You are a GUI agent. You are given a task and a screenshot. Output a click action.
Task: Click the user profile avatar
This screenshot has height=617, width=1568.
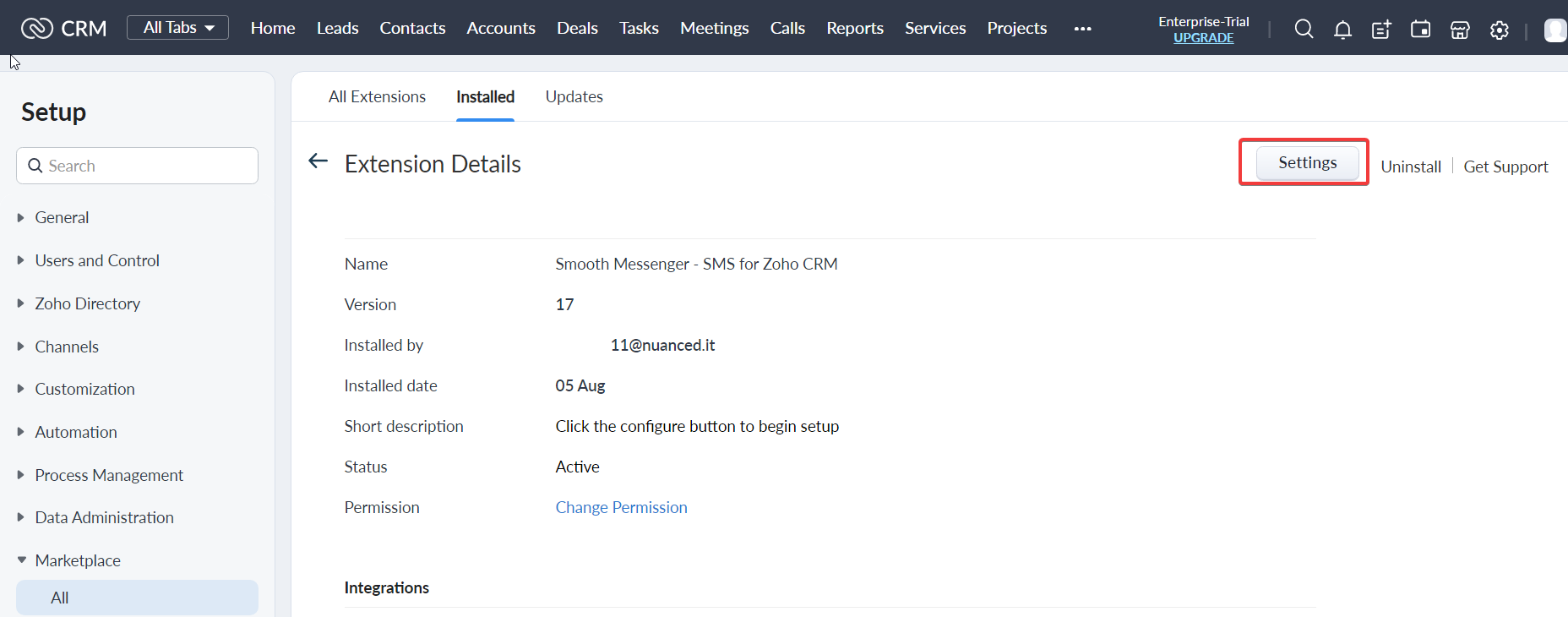[x=1555, y=30]
